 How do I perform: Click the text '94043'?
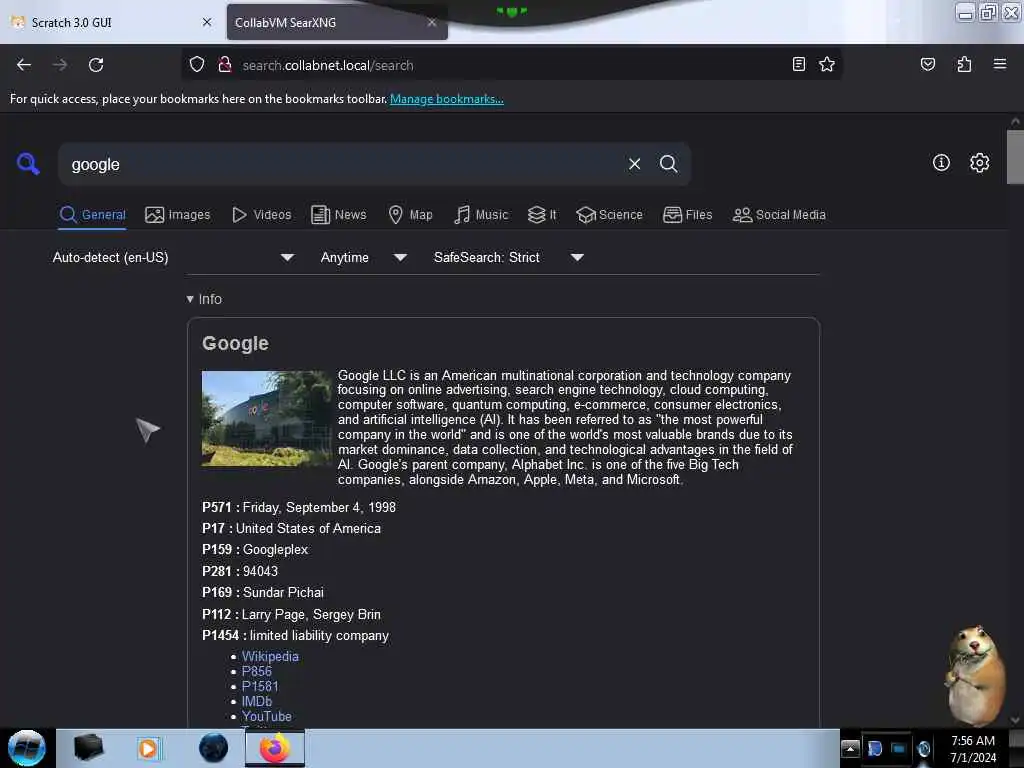click(260, 571)
